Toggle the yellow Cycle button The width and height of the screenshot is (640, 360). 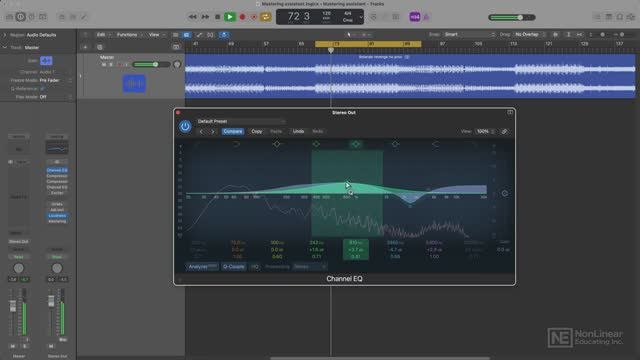point(266,17)
